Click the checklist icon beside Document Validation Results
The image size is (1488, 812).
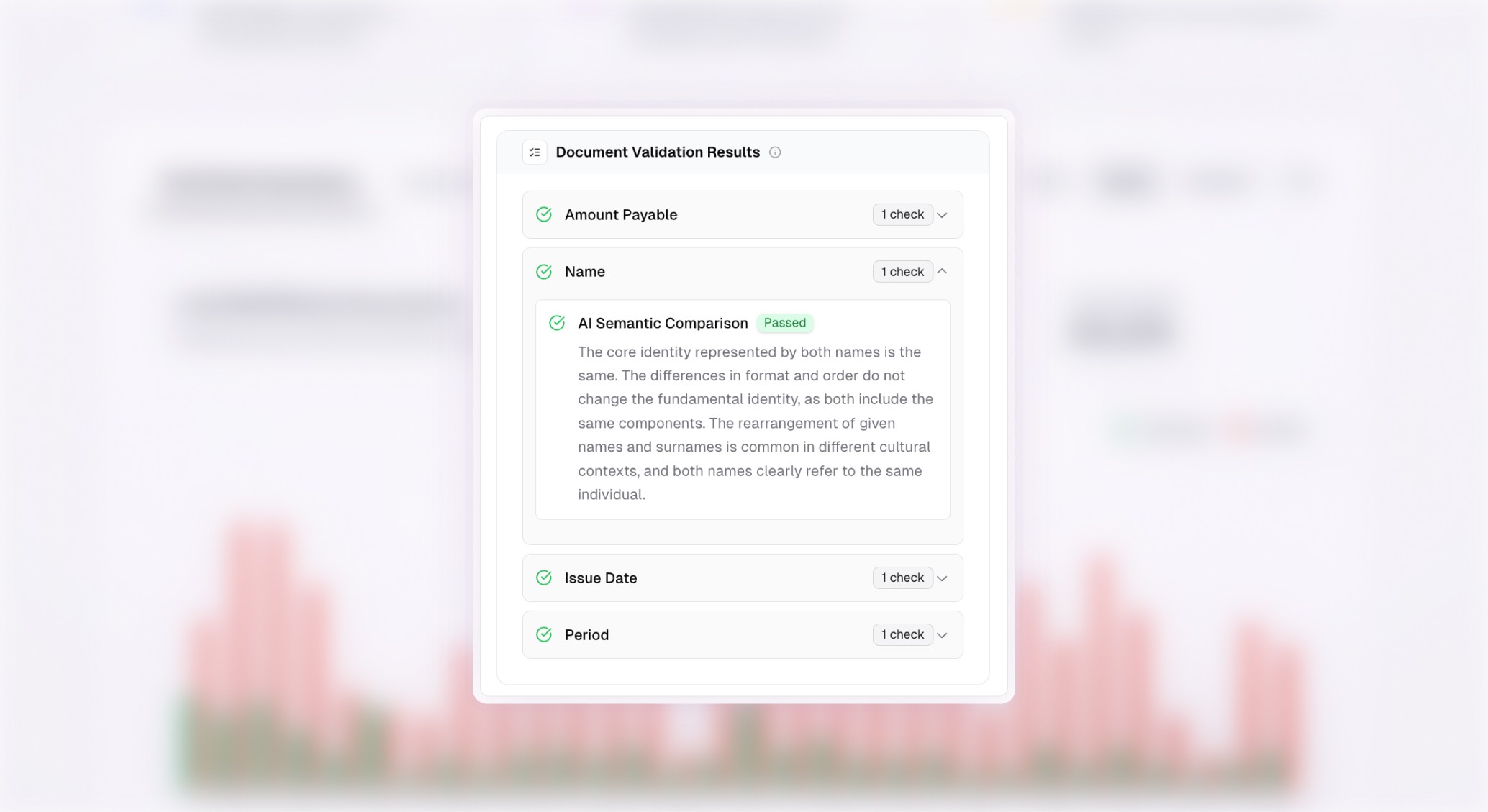click(x=535, y=152)
